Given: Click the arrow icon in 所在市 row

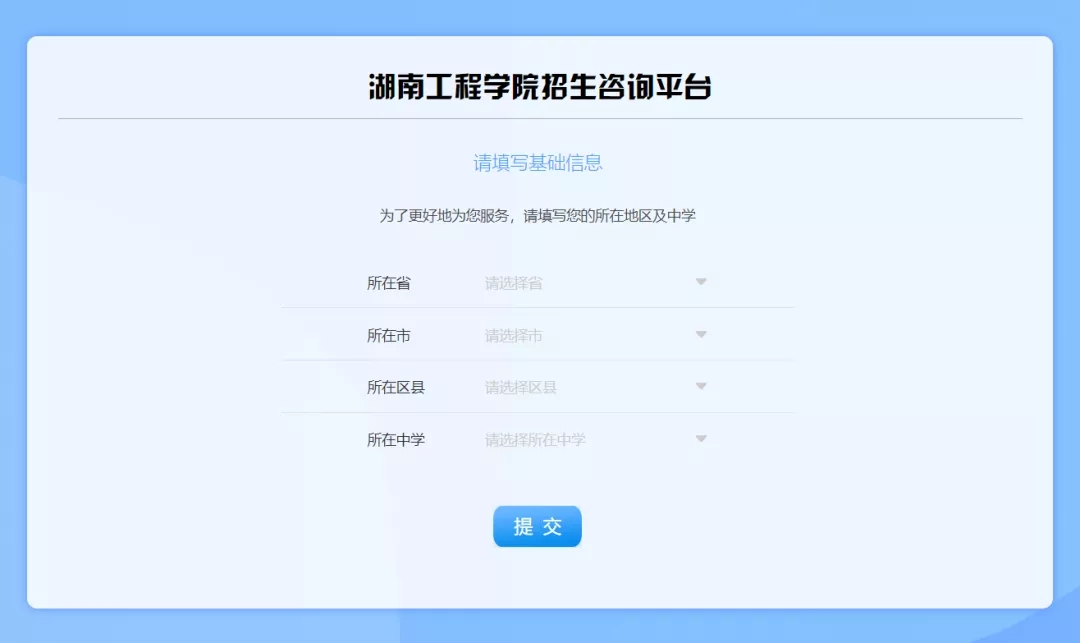Looking at the screenshot, I should [x=700, y=334].
